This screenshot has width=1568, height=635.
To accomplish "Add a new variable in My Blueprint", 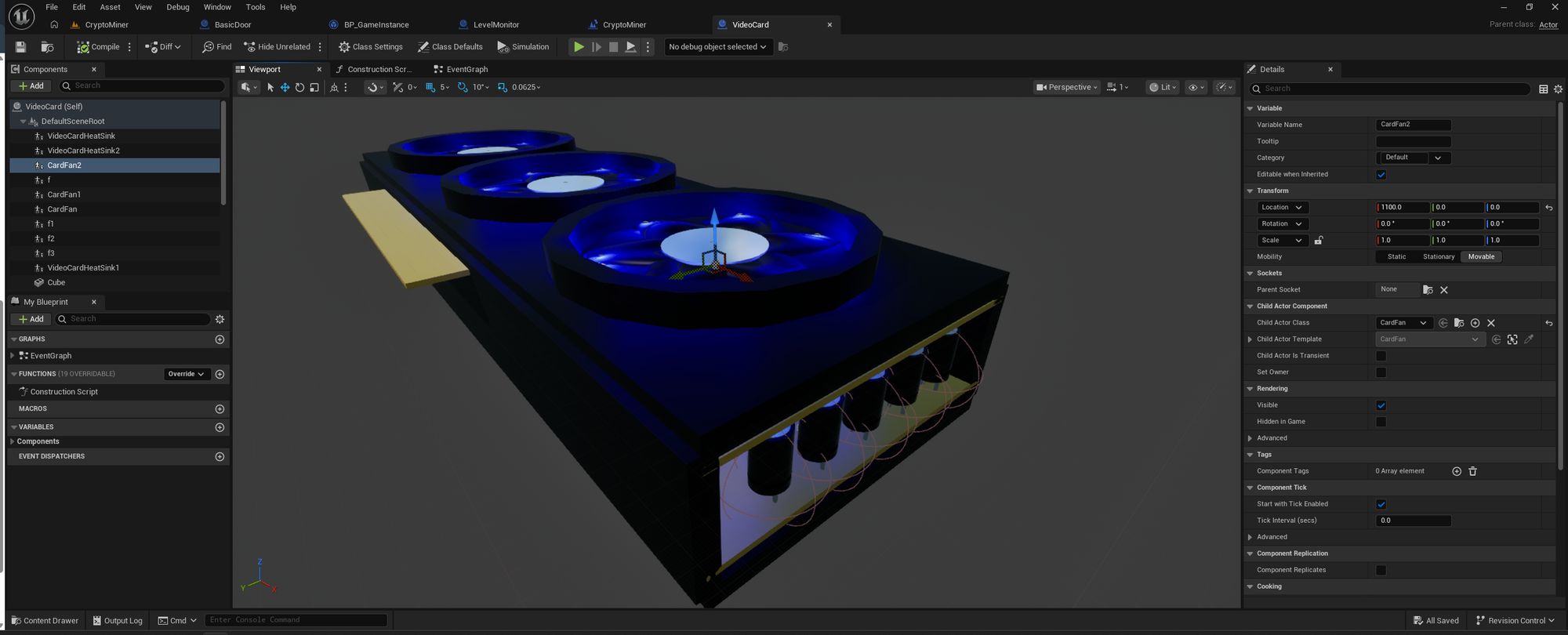I will [x=220, y=427].
